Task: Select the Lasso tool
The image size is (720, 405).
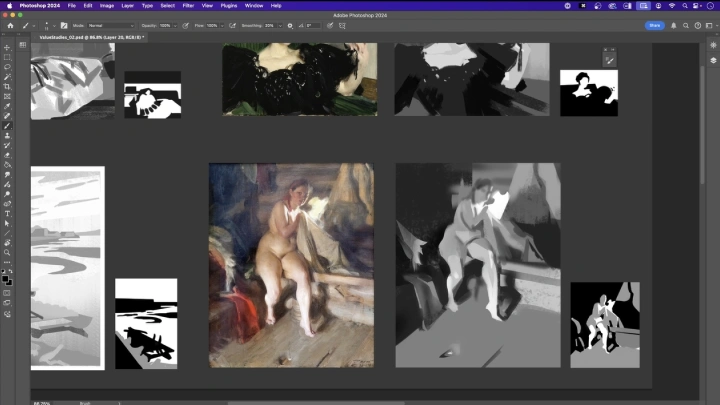Action: (x=7, y=67)
